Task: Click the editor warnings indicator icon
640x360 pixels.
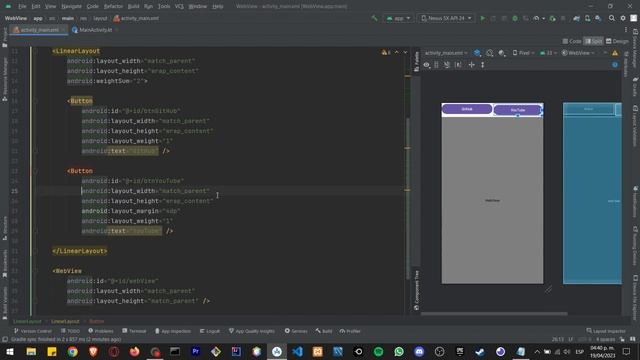Action: tap(386, 52)
